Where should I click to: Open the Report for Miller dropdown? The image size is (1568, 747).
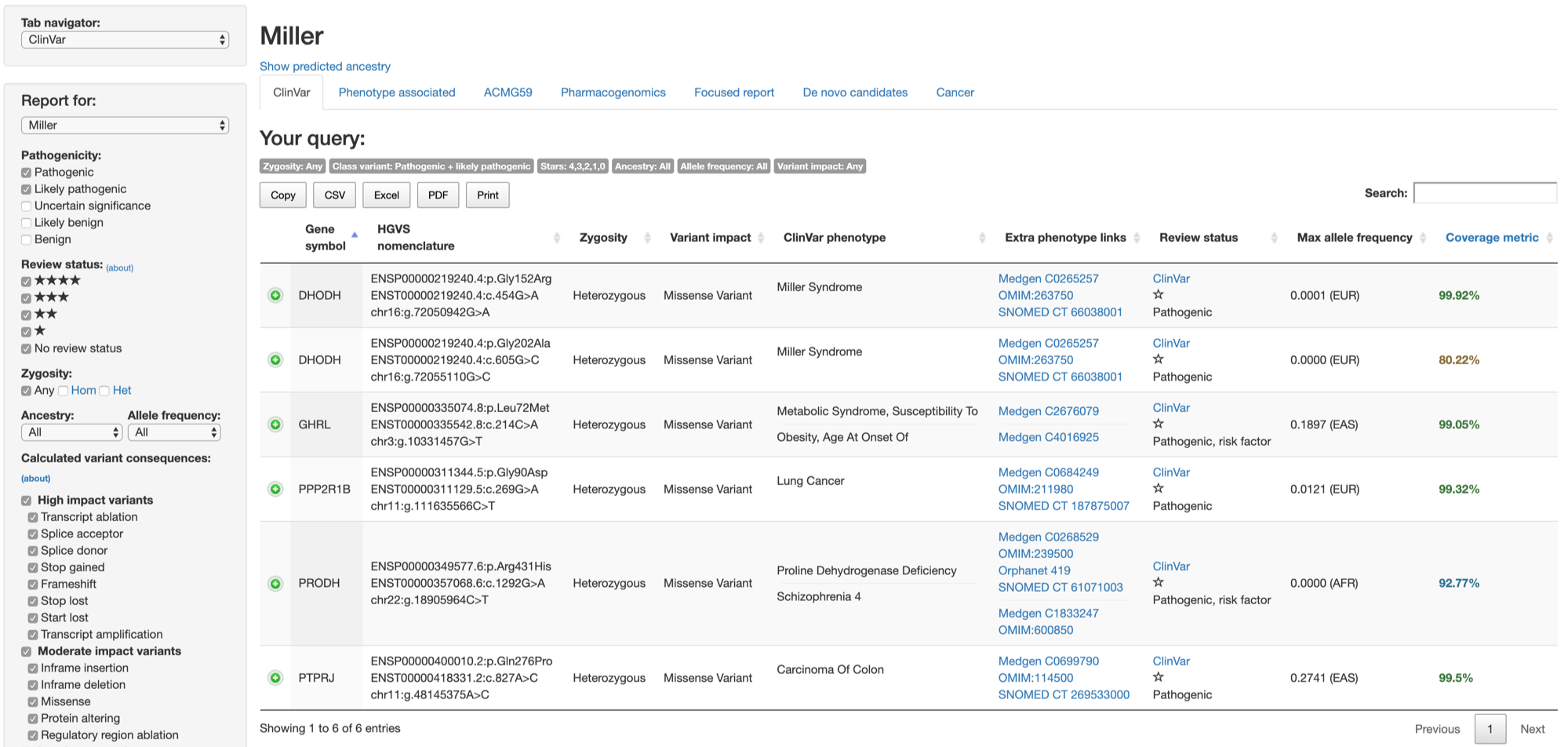pyautogui.click(x=125, y=126)
